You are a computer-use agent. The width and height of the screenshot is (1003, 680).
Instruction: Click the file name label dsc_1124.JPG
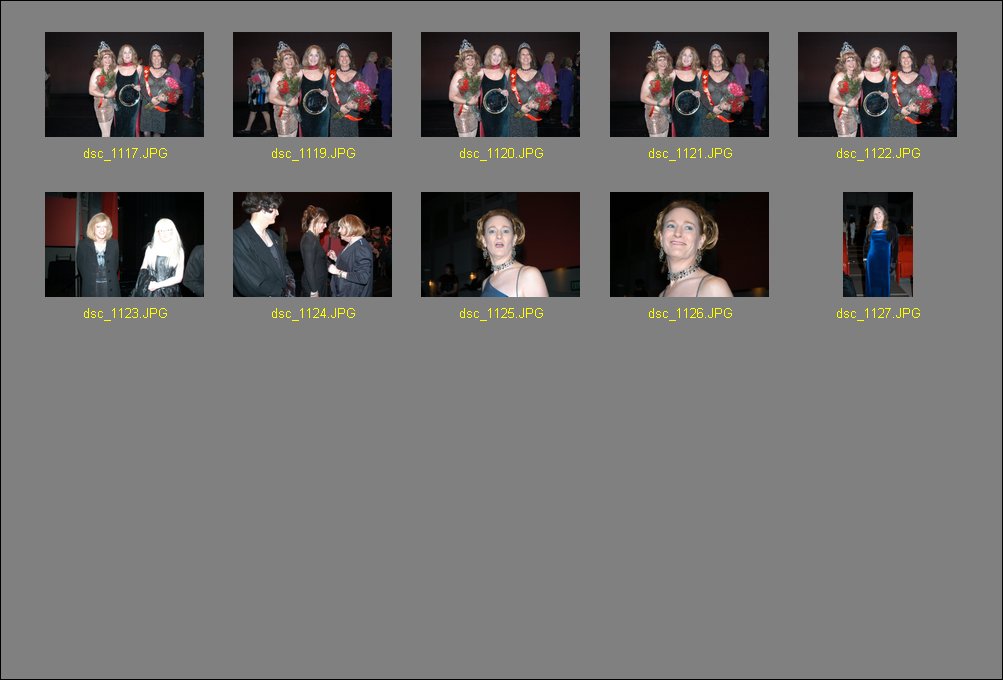coord(313,313)
